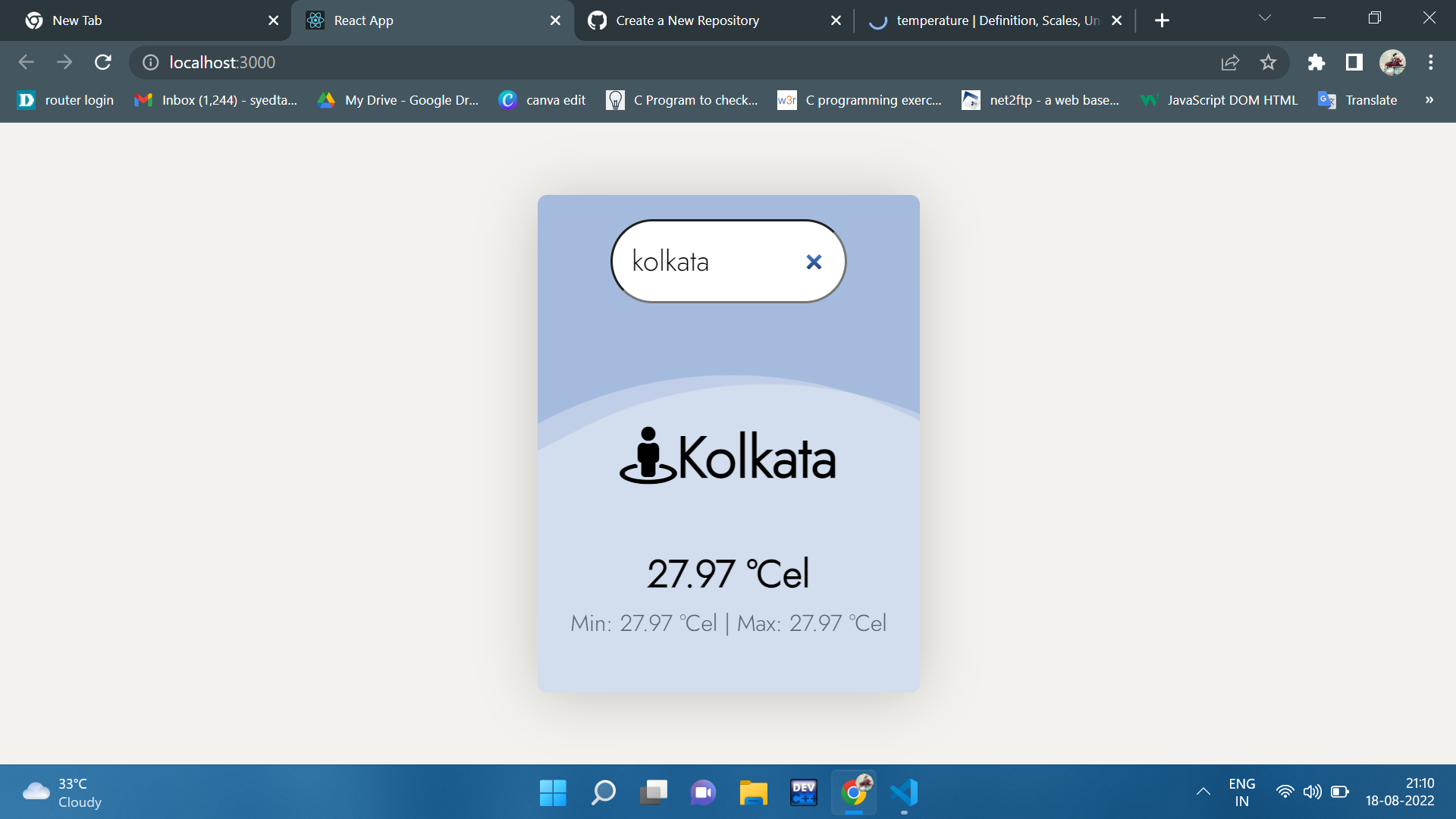The height and width of the screenshot is (819, 1456).
Task: Open the Chrome profile avatar
Action: 1392,62
